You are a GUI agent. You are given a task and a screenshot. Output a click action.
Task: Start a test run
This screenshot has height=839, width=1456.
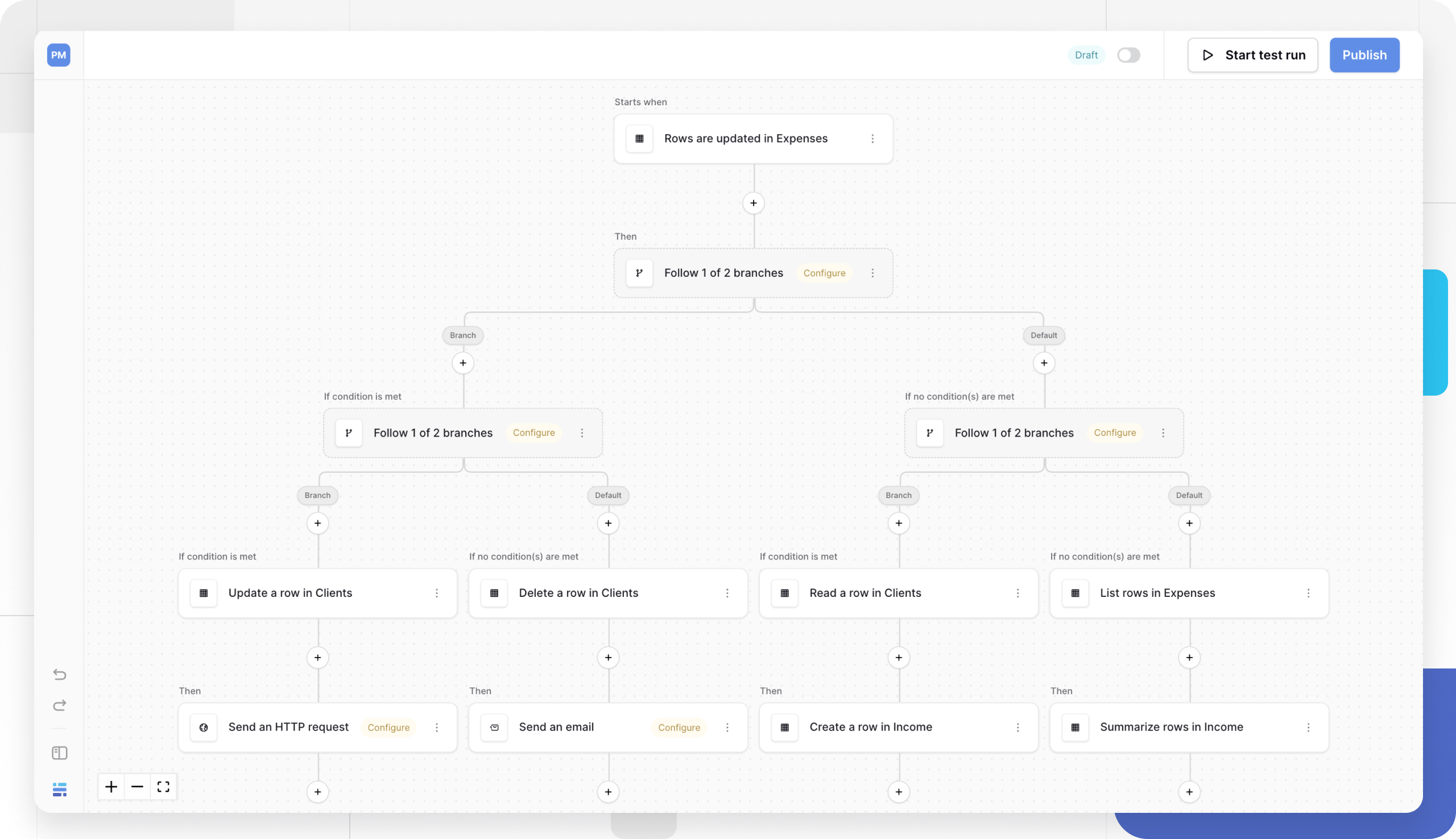click(1252, 55)
